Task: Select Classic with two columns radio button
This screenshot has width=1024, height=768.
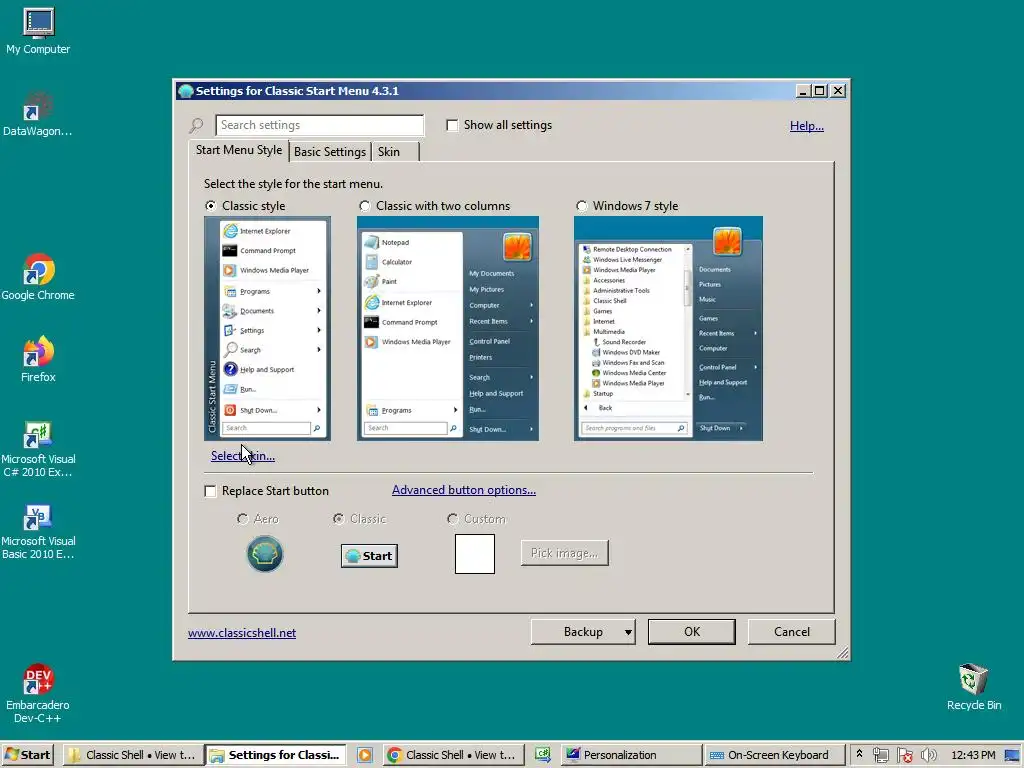Action: pyautogui.click(x=364, y=206)
